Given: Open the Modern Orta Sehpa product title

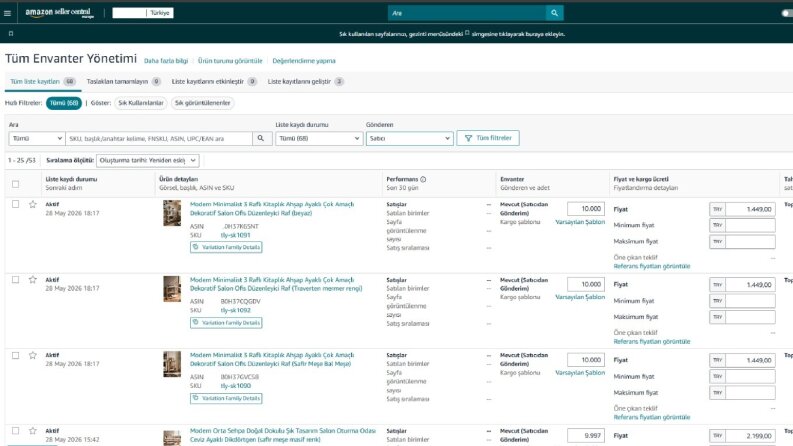Looking at the screenshot, I should [283, 435].
